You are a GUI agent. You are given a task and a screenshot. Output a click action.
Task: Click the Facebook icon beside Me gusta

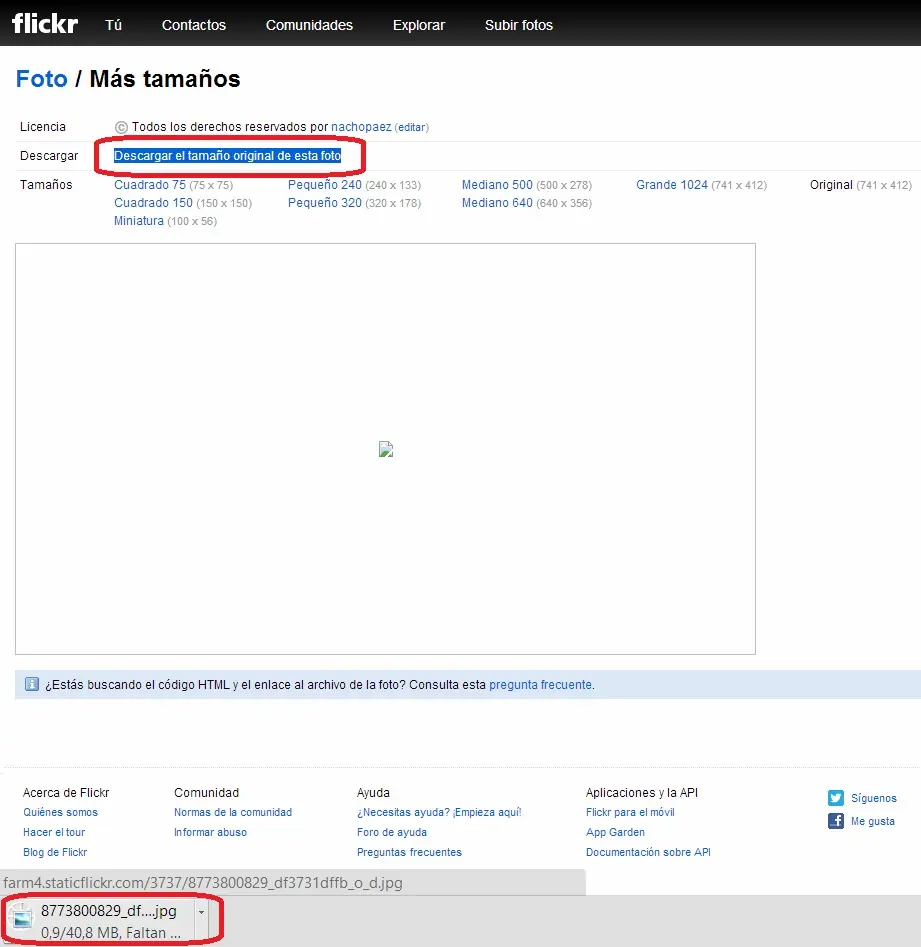click(x=836, y=821)
